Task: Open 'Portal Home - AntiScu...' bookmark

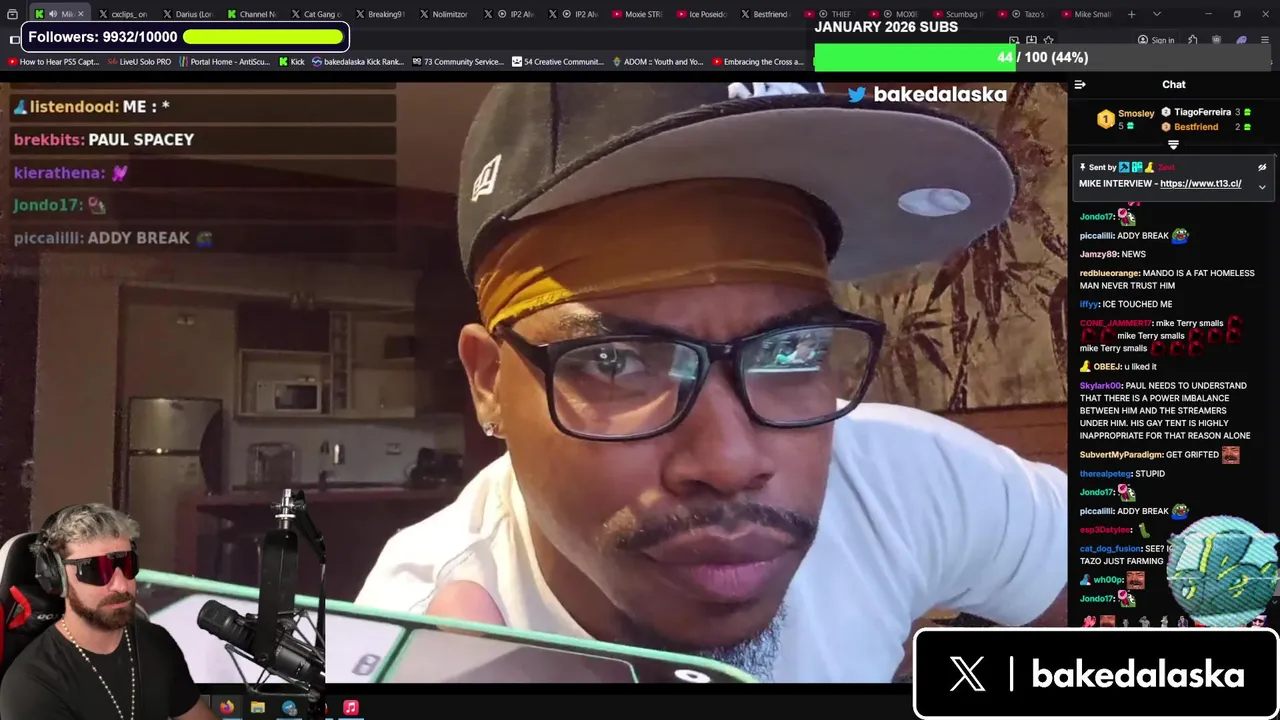Action: coord(224,62)
